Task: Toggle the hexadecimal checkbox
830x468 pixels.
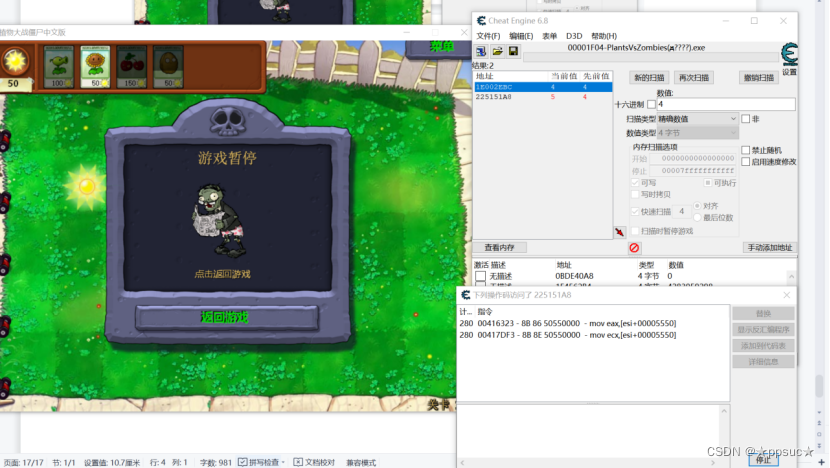Action: [x=651, y=104]
